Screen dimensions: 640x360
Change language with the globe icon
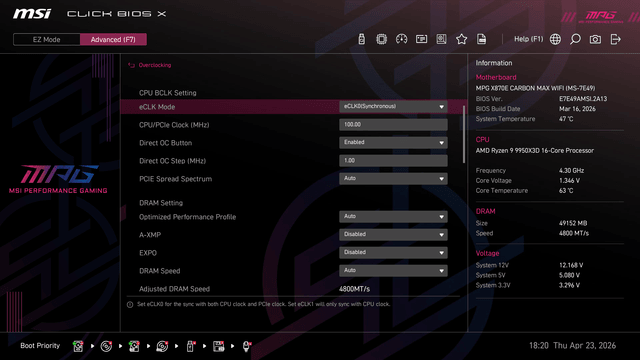coord(555,39)
